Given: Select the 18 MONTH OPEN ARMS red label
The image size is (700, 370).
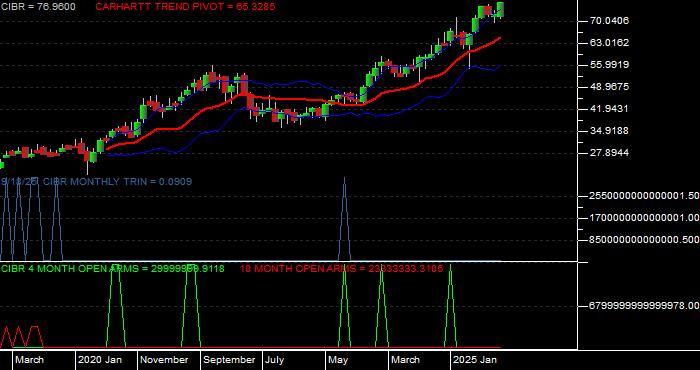Looking at the screenshot, I should pyautogui.click(x=342, y=269).
